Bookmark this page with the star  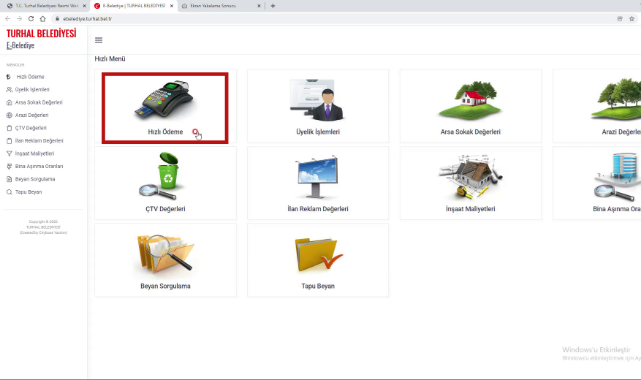coord(632,19)
